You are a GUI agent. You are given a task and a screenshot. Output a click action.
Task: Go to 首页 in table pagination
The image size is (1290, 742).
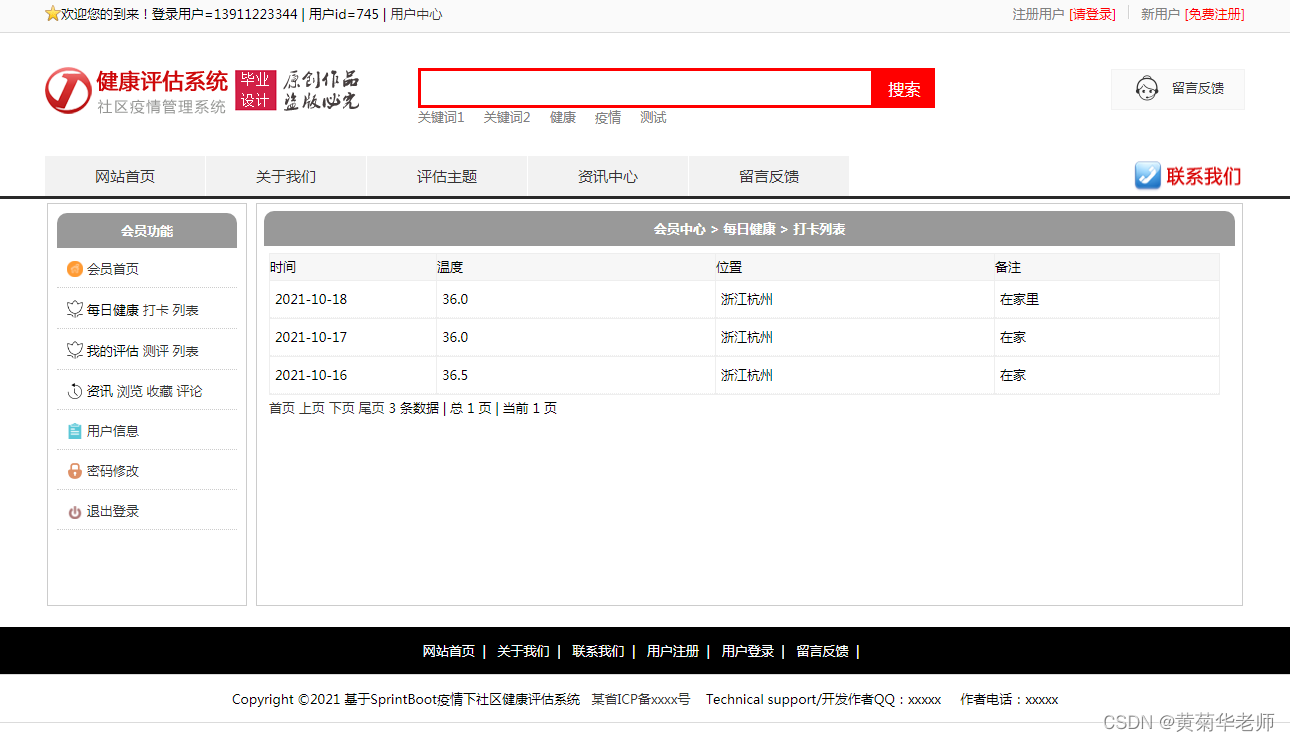282,408
